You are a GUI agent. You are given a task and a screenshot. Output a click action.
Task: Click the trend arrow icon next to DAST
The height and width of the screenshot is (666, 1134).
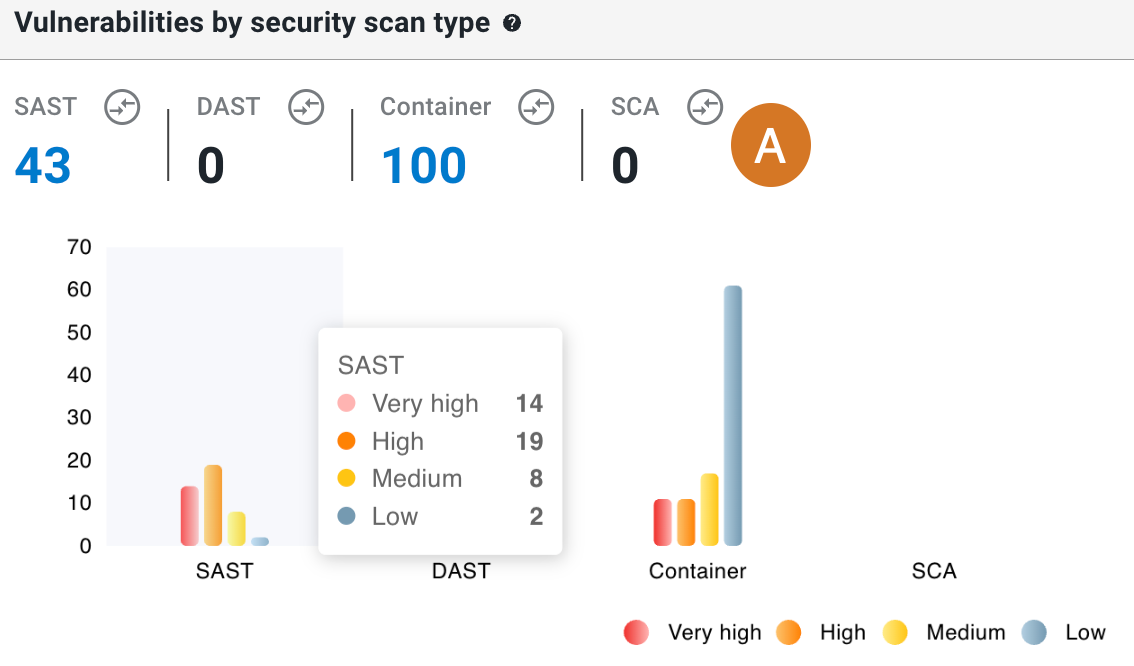[306, 107]
